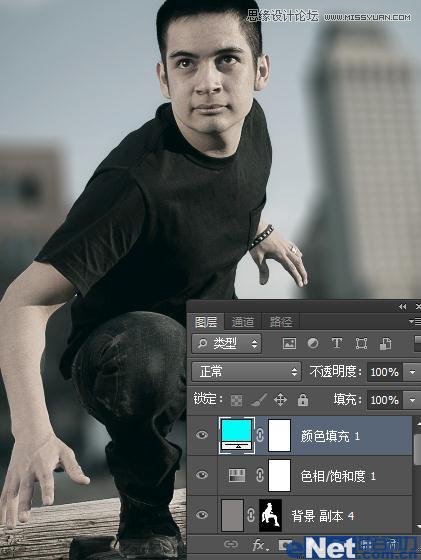Select the 颜色填充 1 layer name
Image resolution: width=421 pixels, height=560 pixels.
pyautogui.click(x=330, y=436)
